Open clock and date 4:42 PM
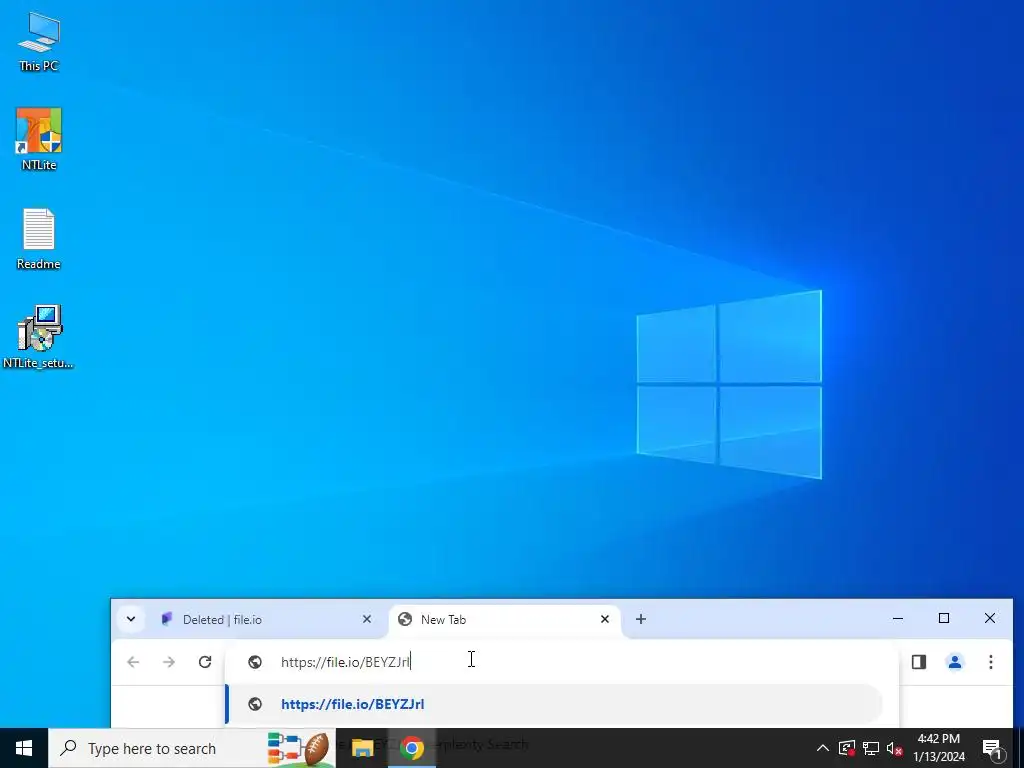This screenshot has height=768, width=1024. click(x=939, y=748)
